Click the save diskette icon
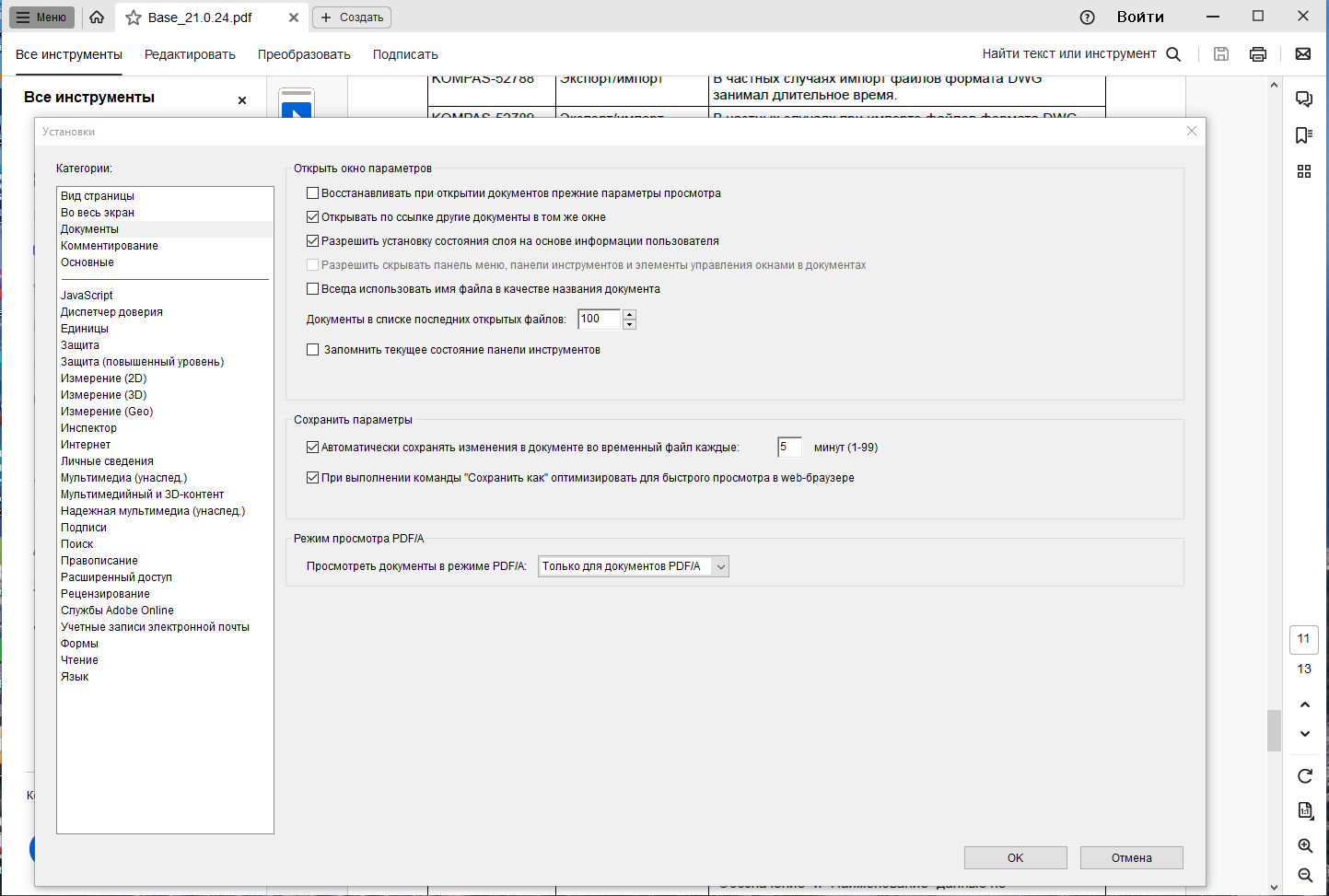Image resolution: width=1329 pixels, height=896 pixels. click(x=1221, y=54)
